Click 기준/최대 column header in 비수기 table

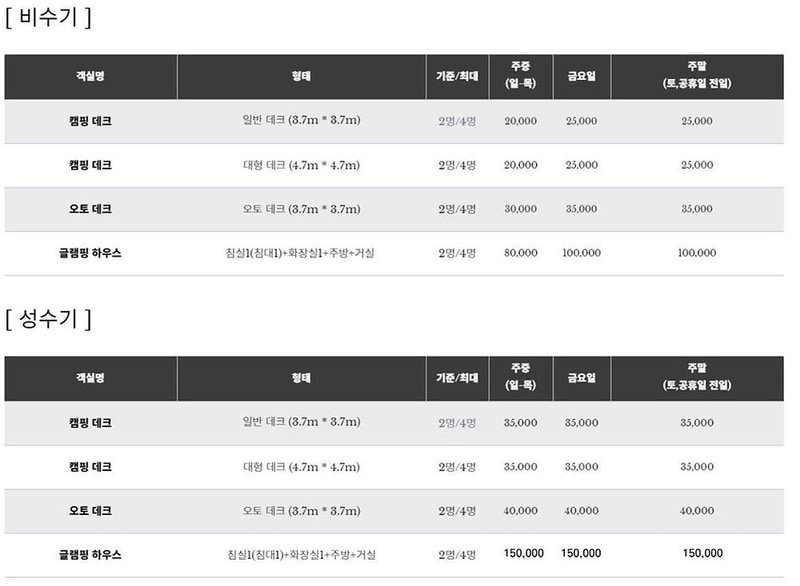(x=457, y=77)
